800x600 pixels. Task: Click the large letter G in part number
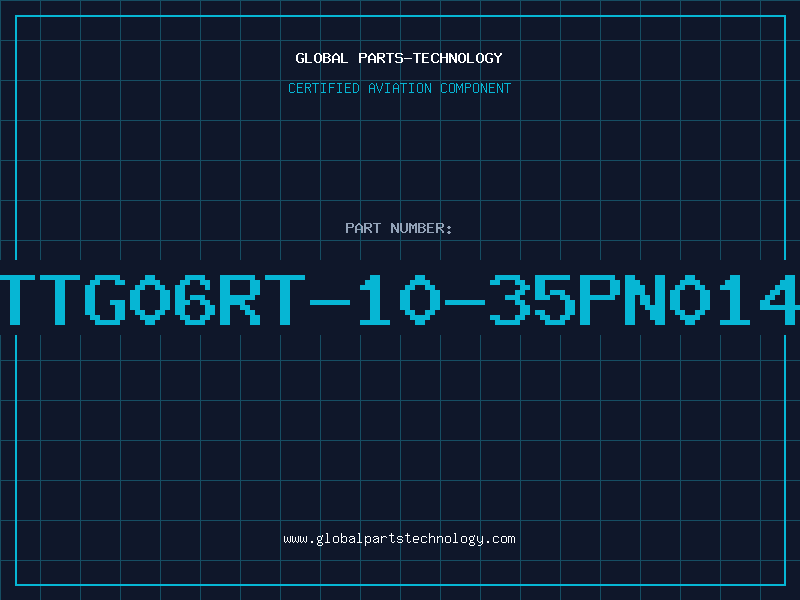click(x=106, y=299)
